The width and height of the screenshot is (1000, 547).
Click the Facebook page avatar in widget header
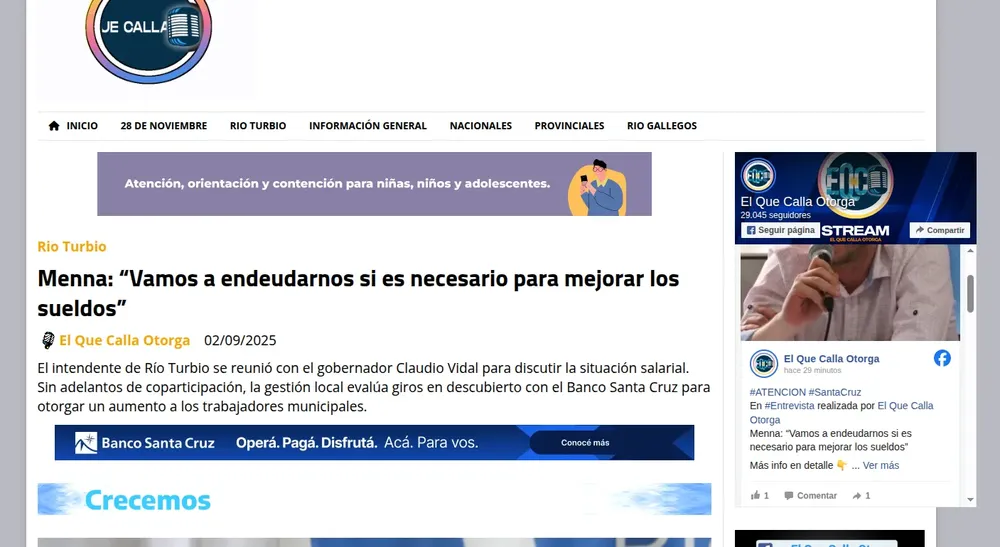(x=758, y=175)
